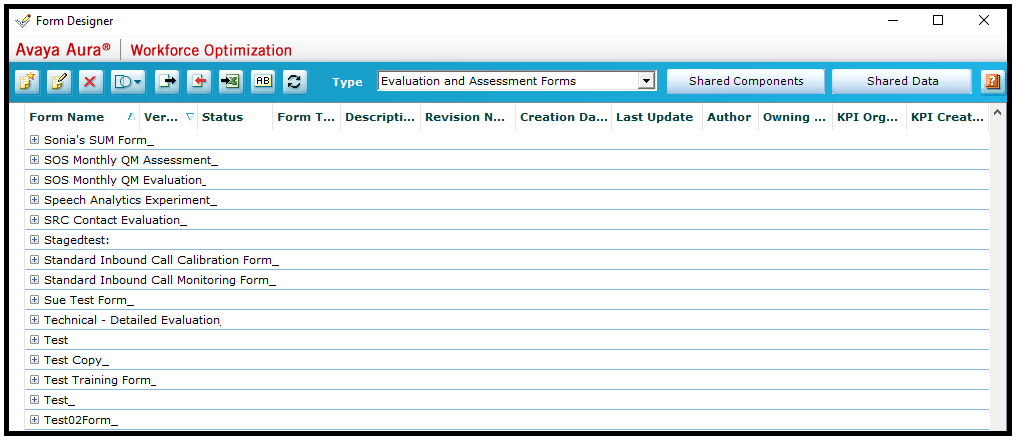Expand the Sonia's SUM Form_ row
Viewport: 1022px width, 442px height.
35,140
